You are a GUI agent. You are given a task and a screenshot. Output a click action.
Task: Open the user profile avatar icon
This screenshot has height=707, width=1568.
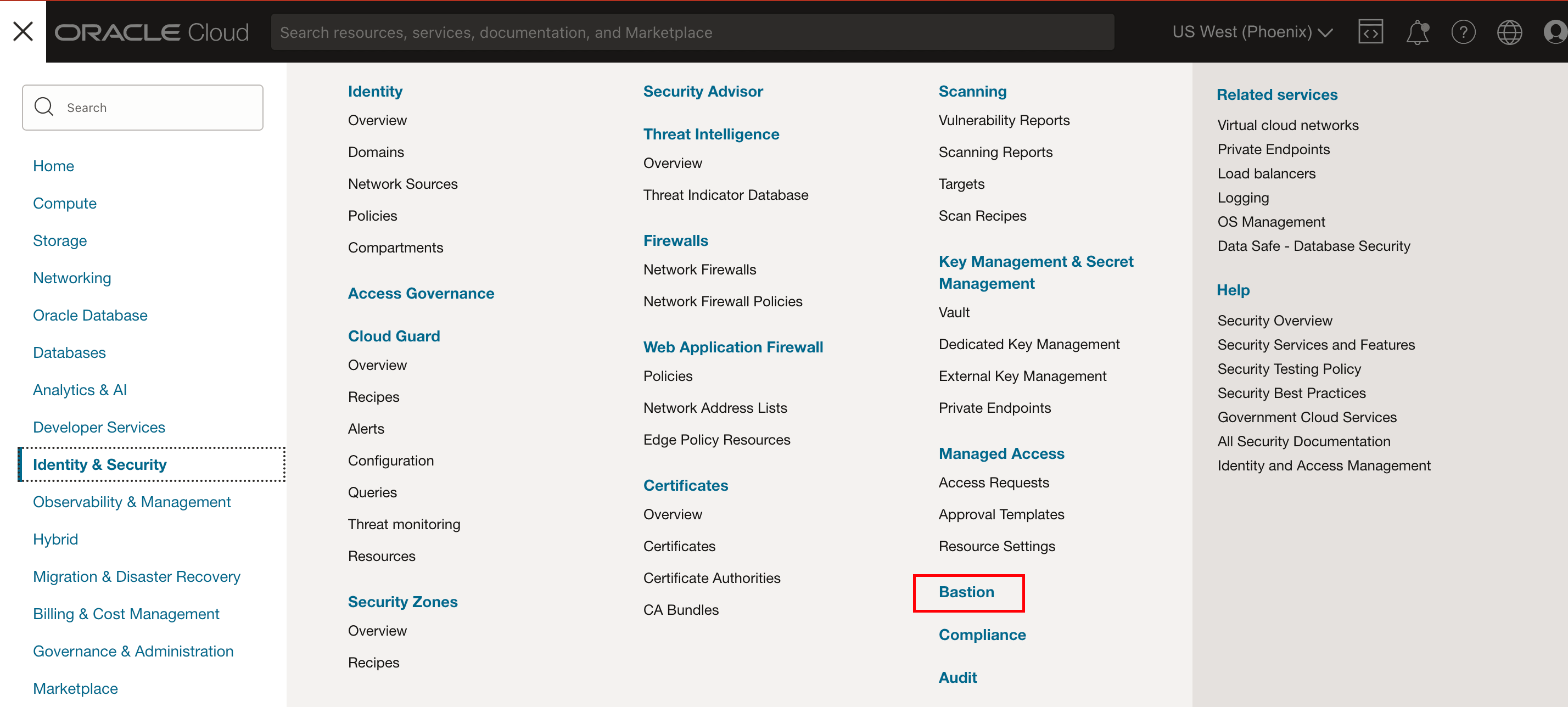pyautogui.click(x=1555, y=32)
